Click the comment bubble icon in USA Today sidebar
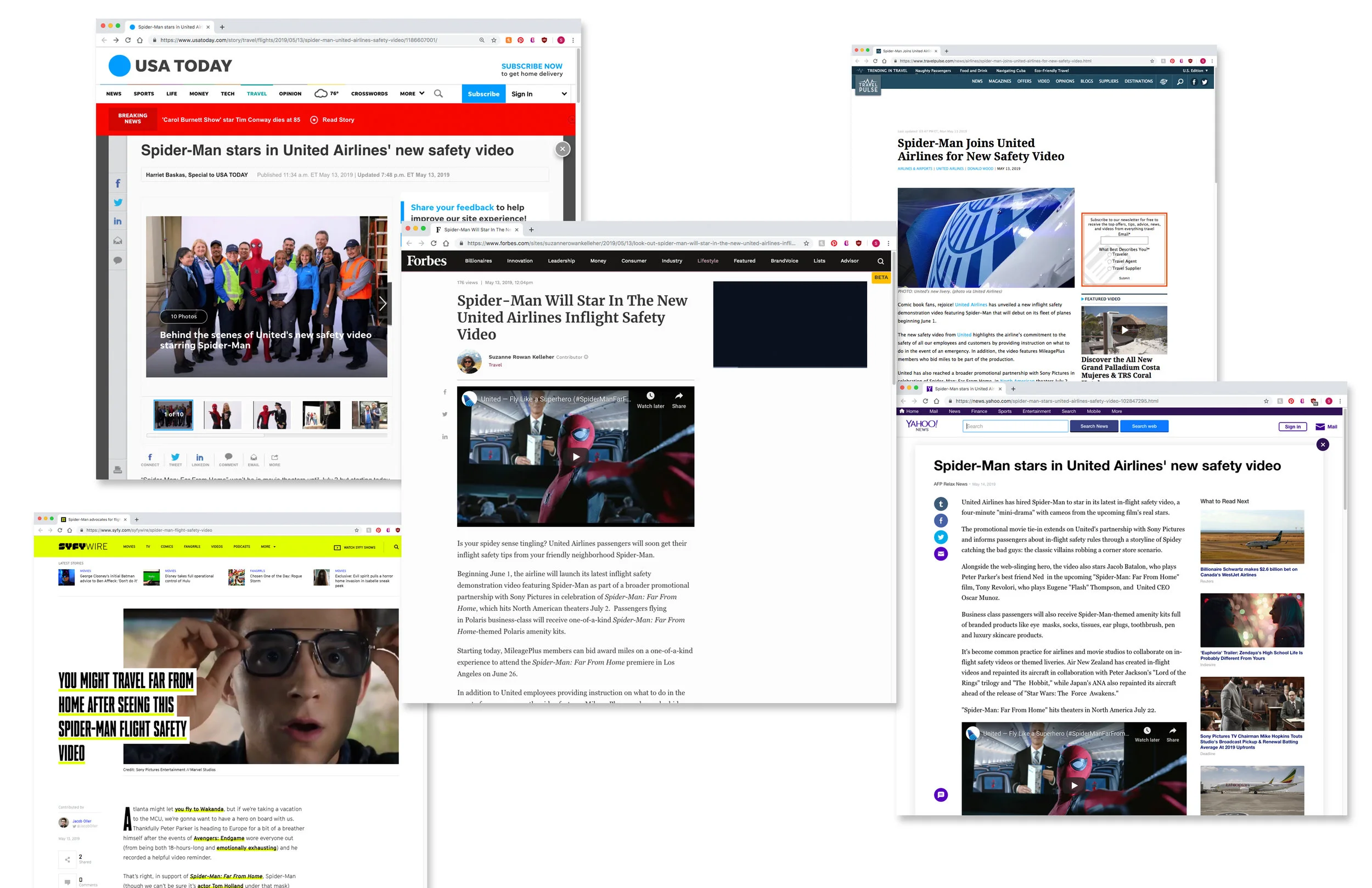Viewport: 1372px width, 888px height. tap(117, 260)
